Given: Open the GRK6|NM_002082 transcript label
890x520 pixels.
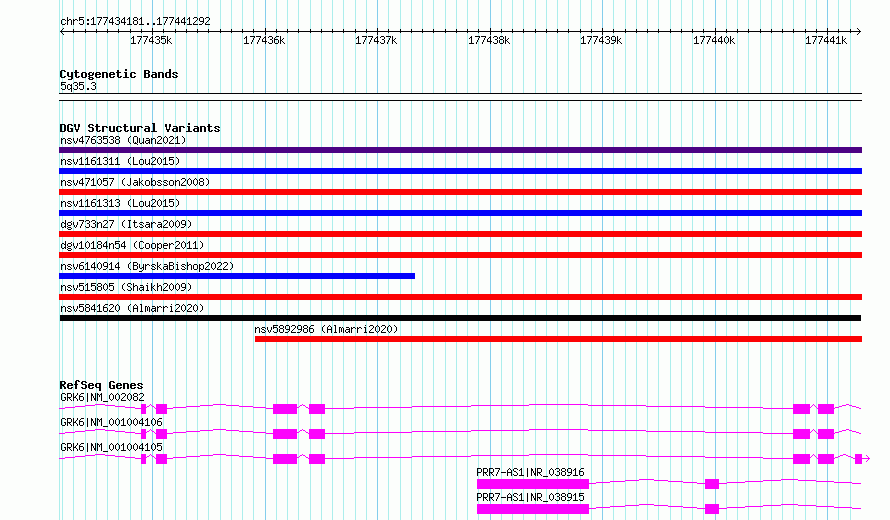Looking at the screenshot, I should pos(102,397).
